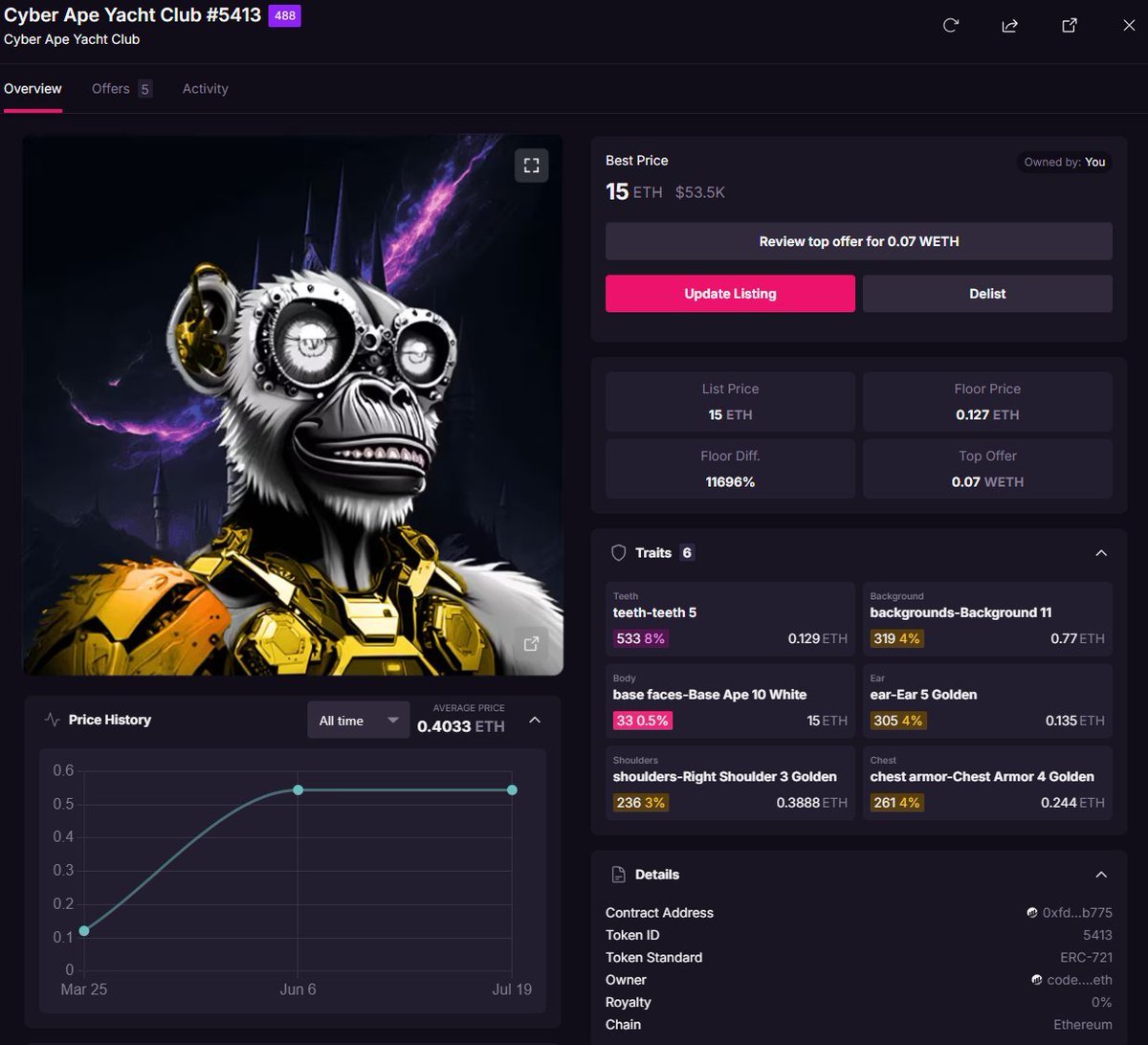Screen dimensions: 1148x1045
Task: Click the Delist button
Action: 987,294
